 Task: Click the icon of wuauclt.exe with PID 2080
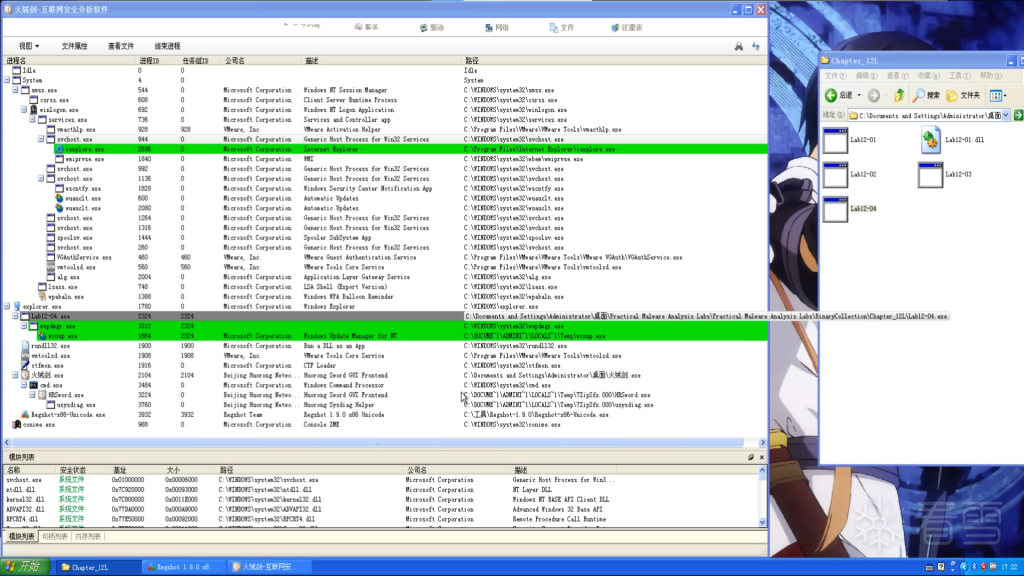59,208
